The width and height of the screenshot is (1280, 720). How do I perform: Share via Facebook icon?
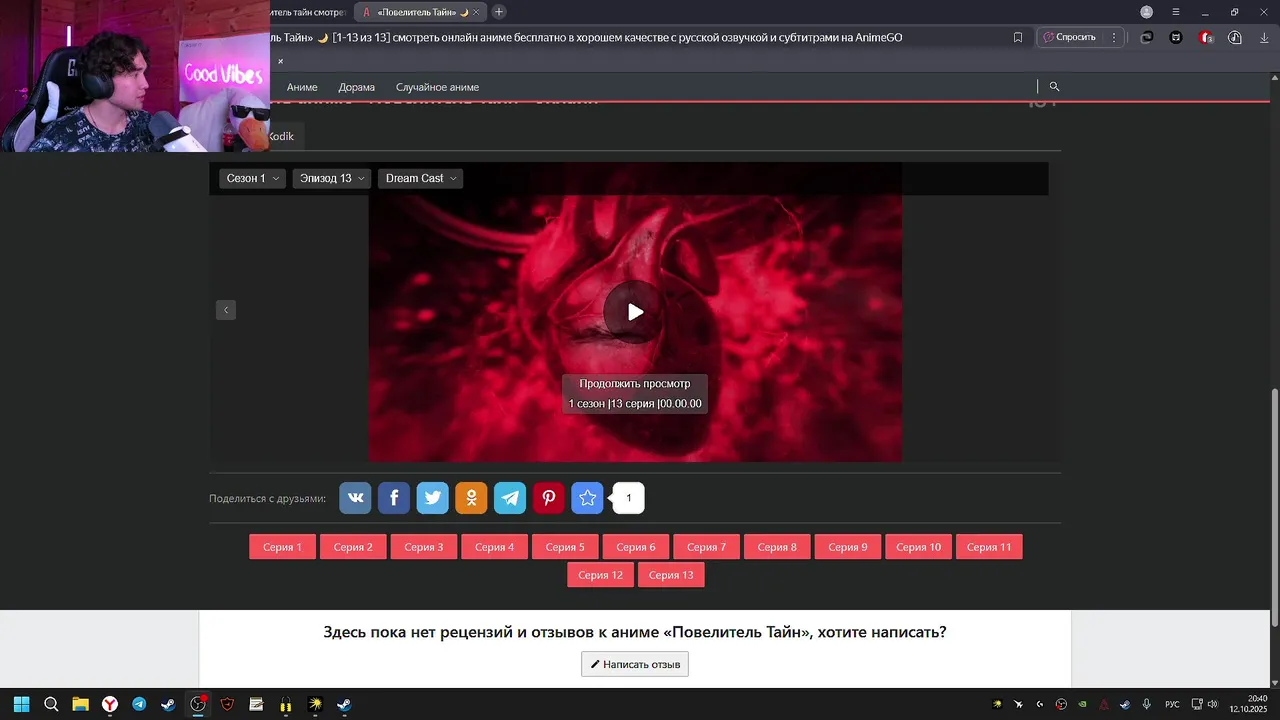[x=394, y=498]
